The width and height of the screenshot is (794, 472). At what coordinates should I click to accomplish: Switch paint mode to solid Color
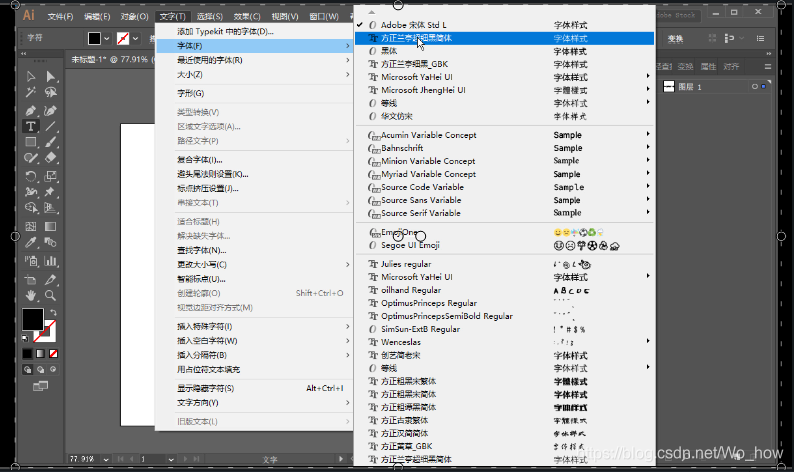pyautogui.click(x=27, y=353)
